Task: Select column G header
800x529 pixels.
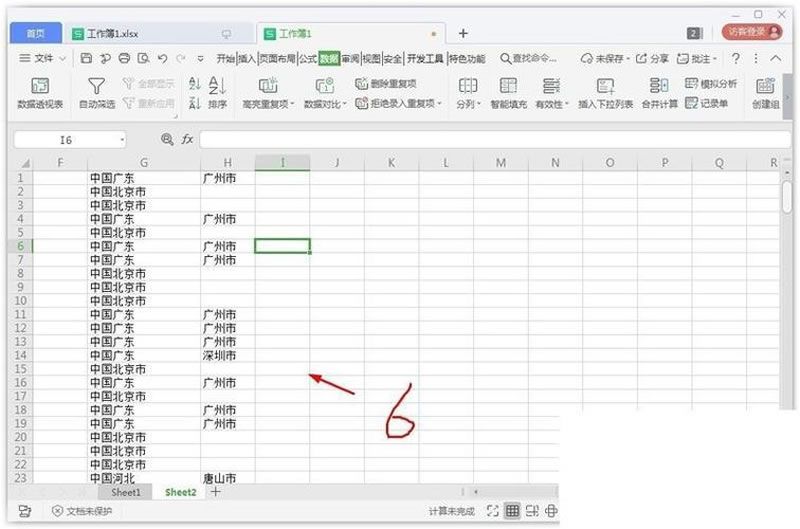Action: 144,163
